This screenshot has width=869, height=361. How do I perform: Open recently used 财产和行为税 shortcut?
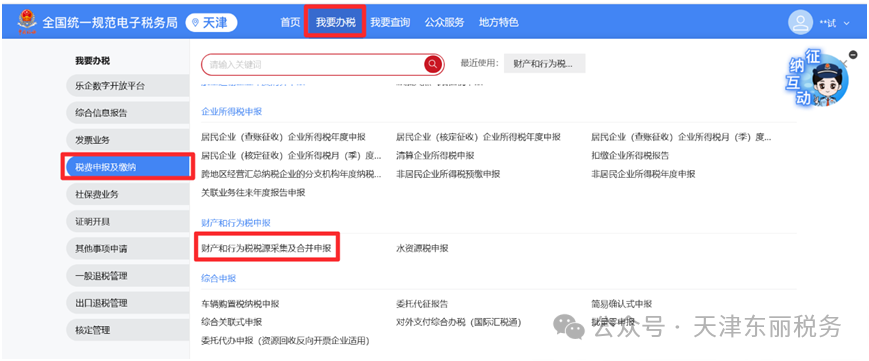pyautogui.click(x=544, y=64)
